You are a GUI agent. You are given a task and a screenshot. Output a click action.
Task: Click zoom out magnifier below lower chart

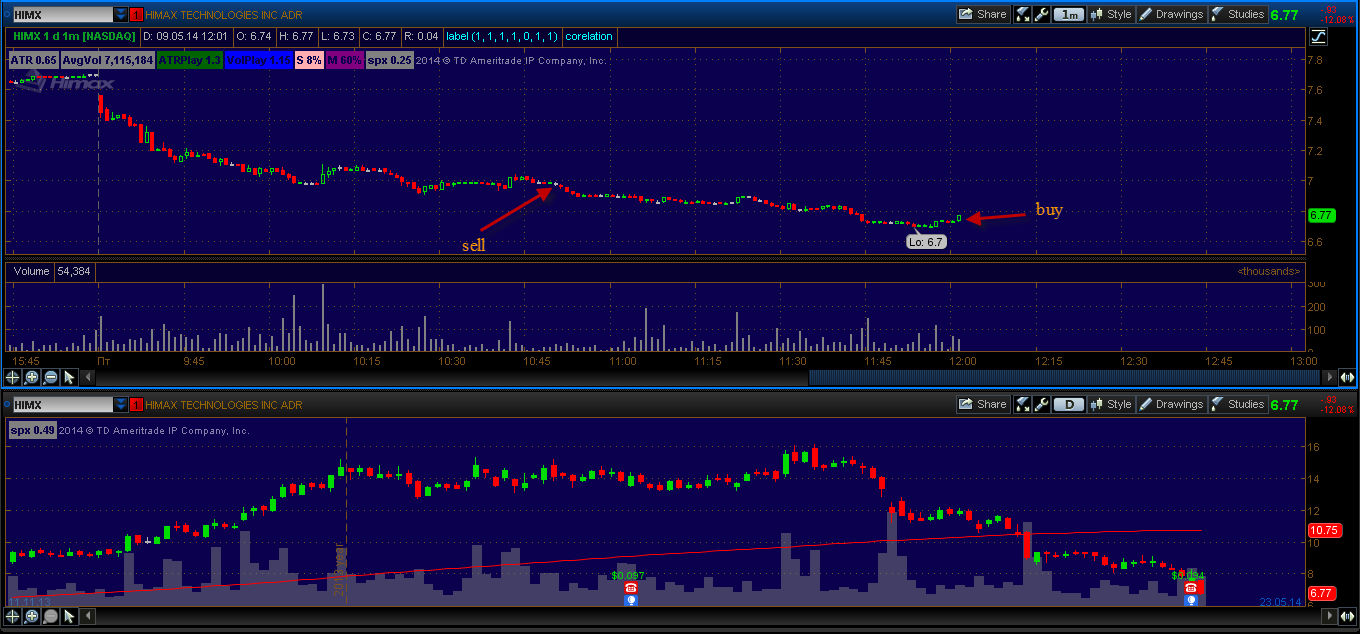pos(50,616)
